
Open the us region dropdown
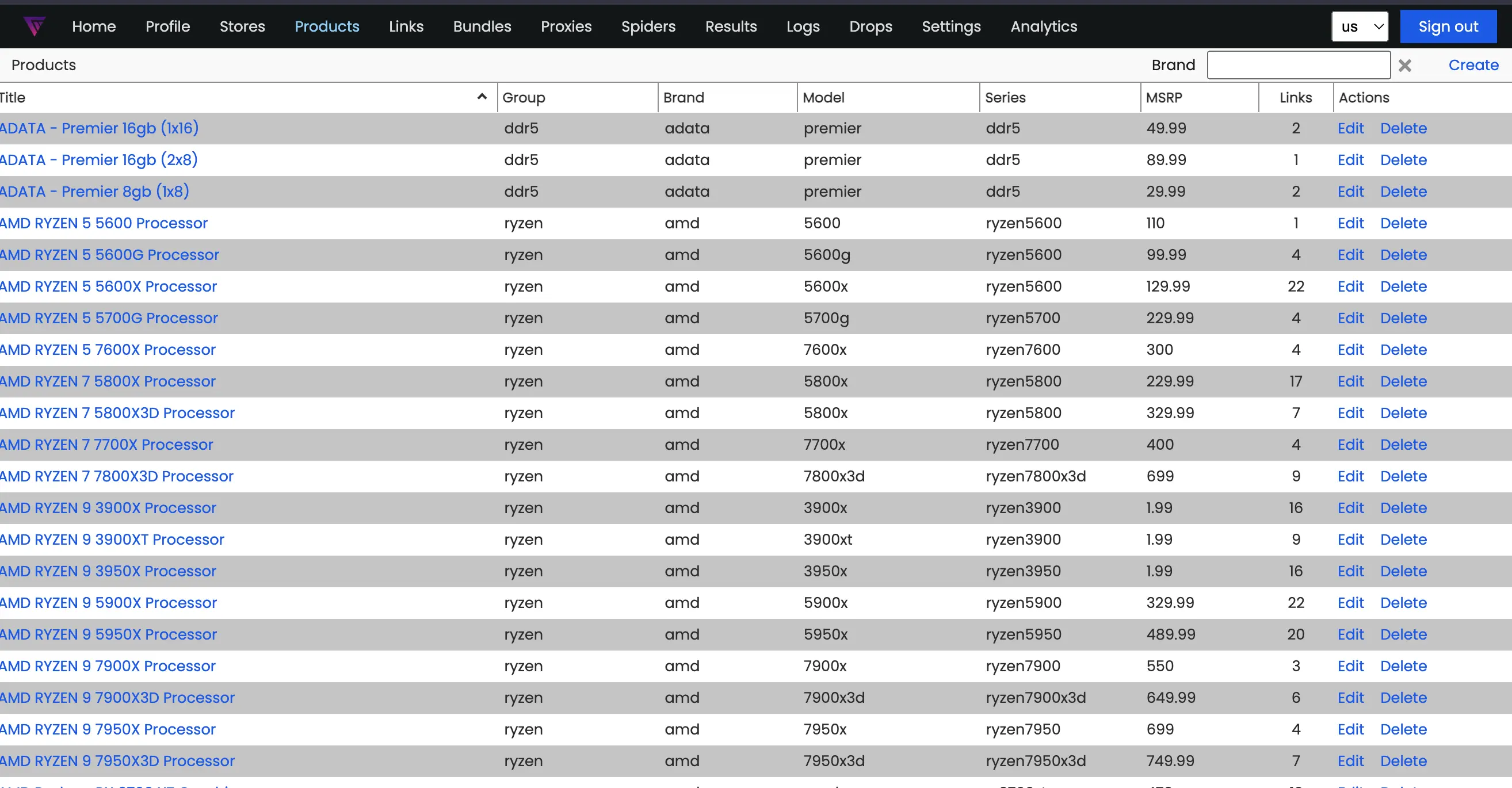coord(1360,26)
